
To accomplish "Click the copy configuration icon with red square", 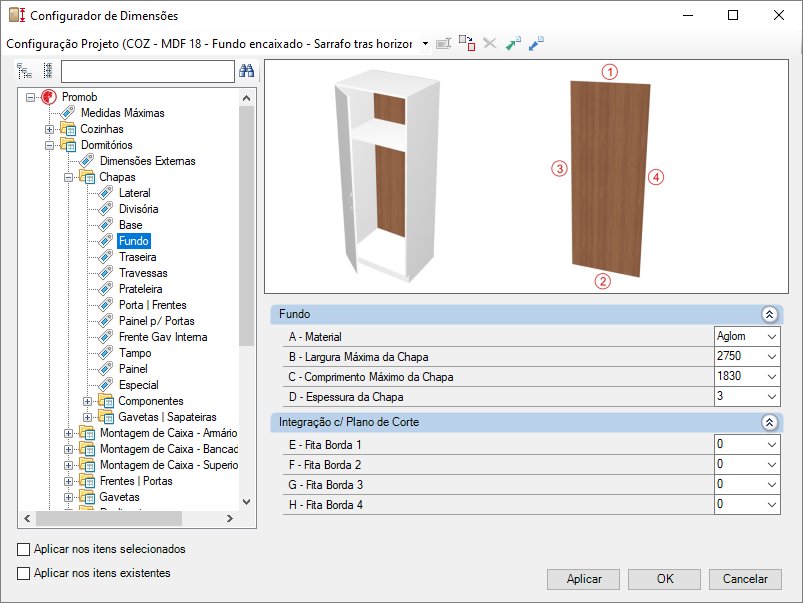I will coord(467,44).
